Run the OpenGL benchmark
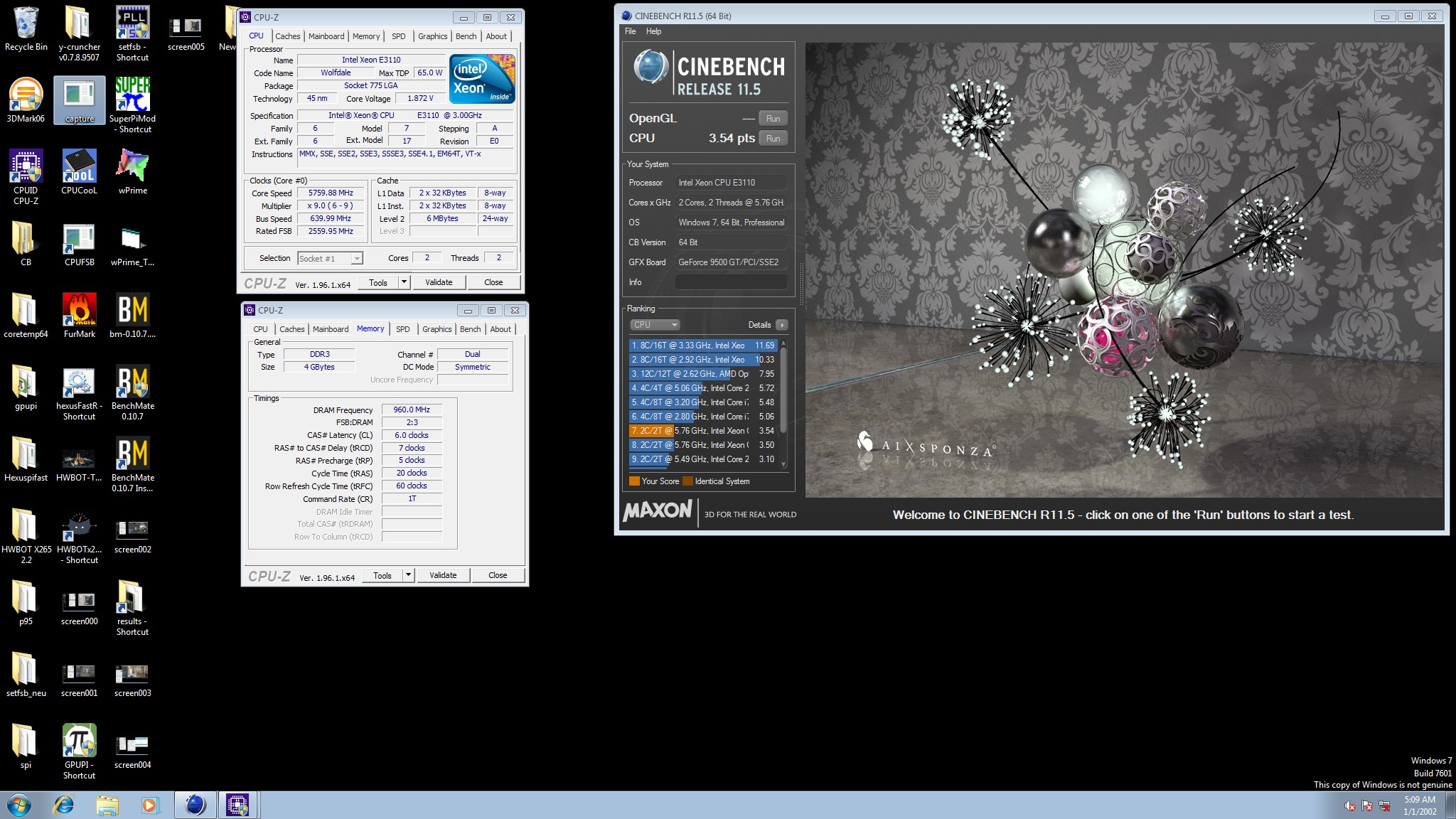1456x819 pixels. coord(773,119)
